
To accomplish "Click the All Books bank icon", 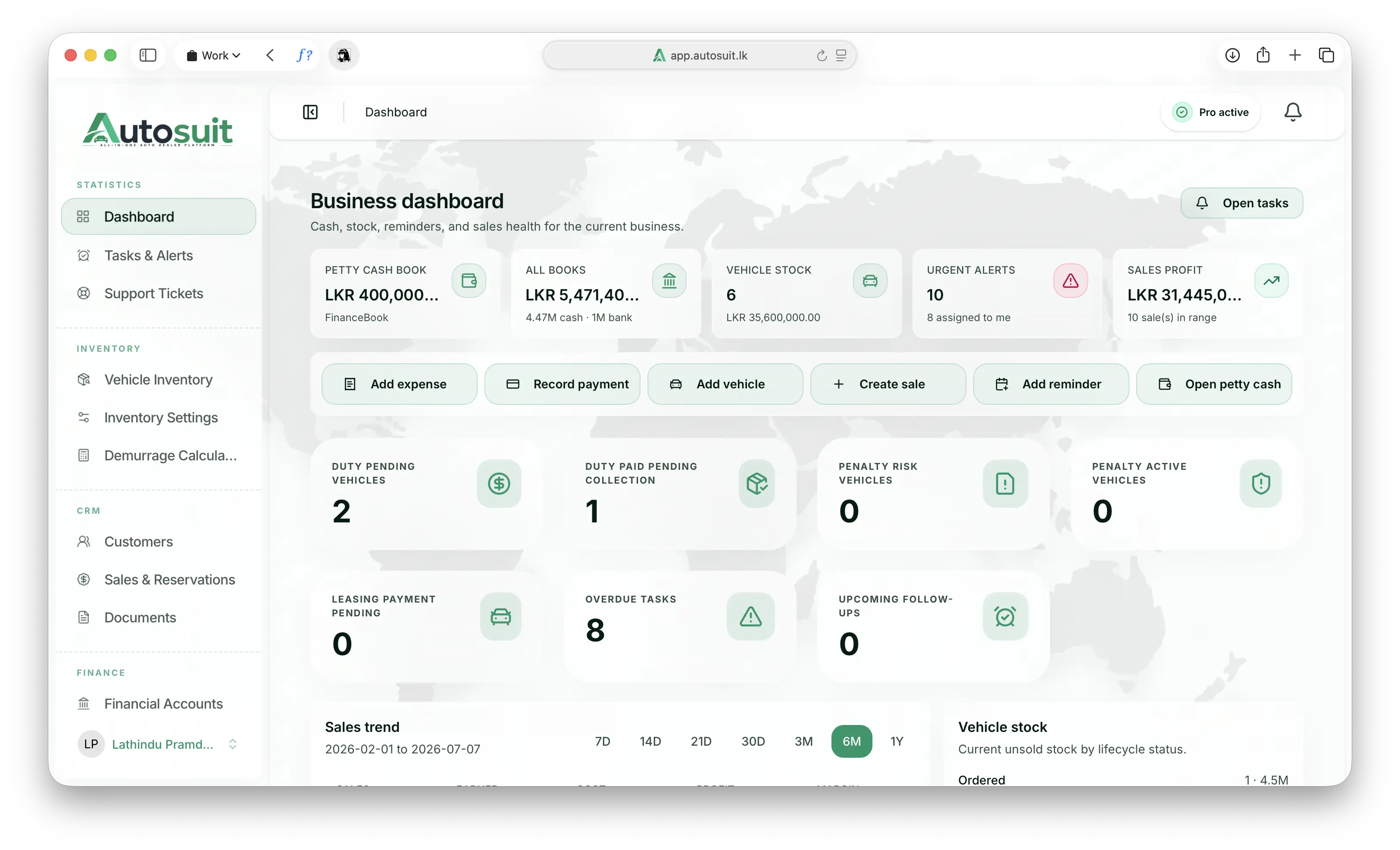I will [x=669, y=281].
